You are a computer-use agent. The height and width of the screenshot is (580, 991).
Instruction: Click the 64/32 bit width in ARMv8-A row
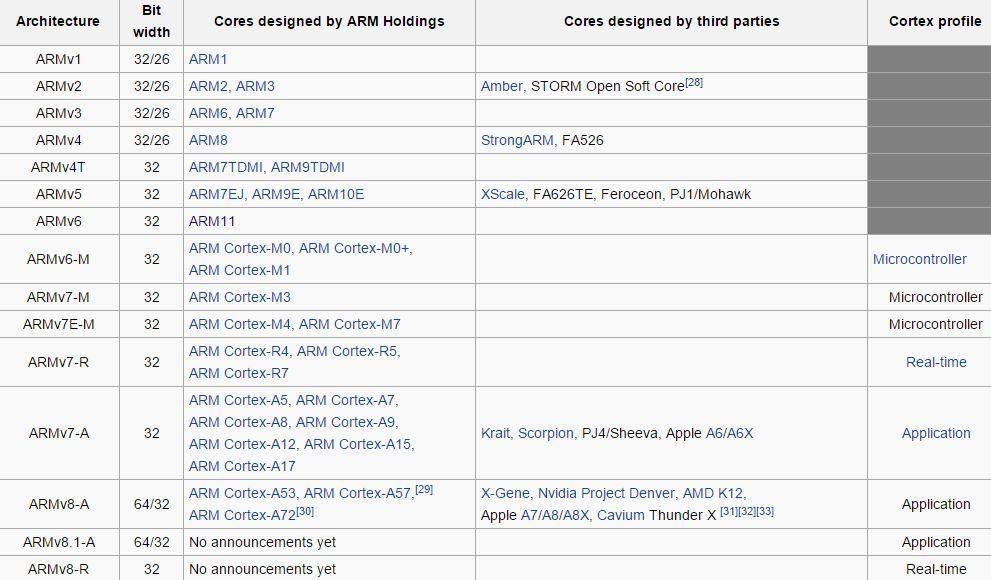(152, 505)
